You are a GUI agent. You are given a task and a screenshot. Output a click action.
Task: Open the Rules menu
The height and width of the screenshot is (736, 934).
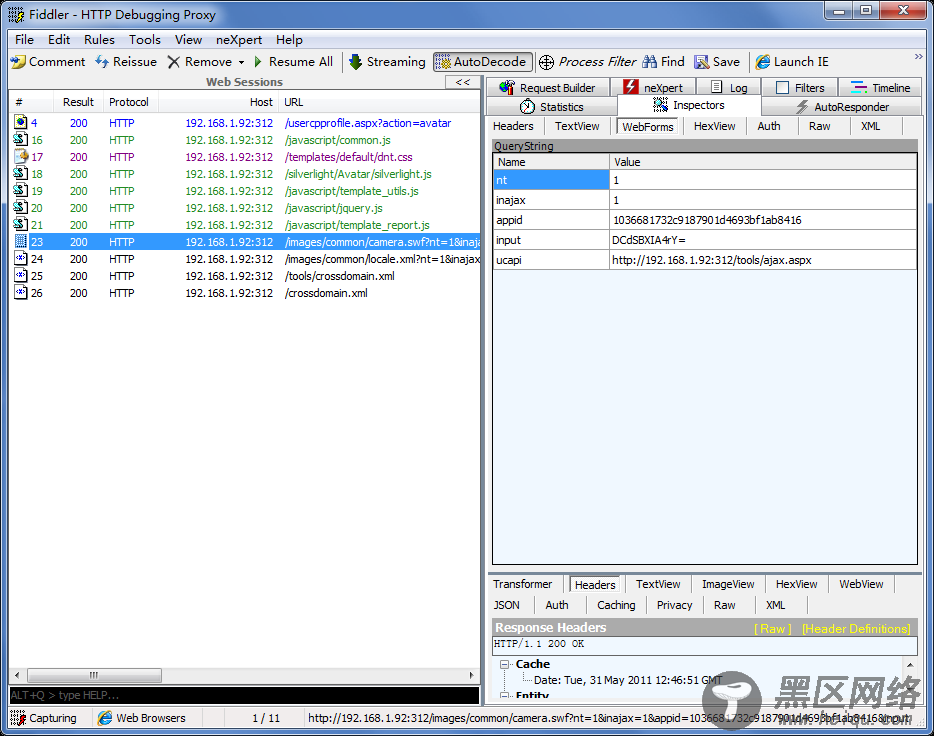[x=99, y=40]
